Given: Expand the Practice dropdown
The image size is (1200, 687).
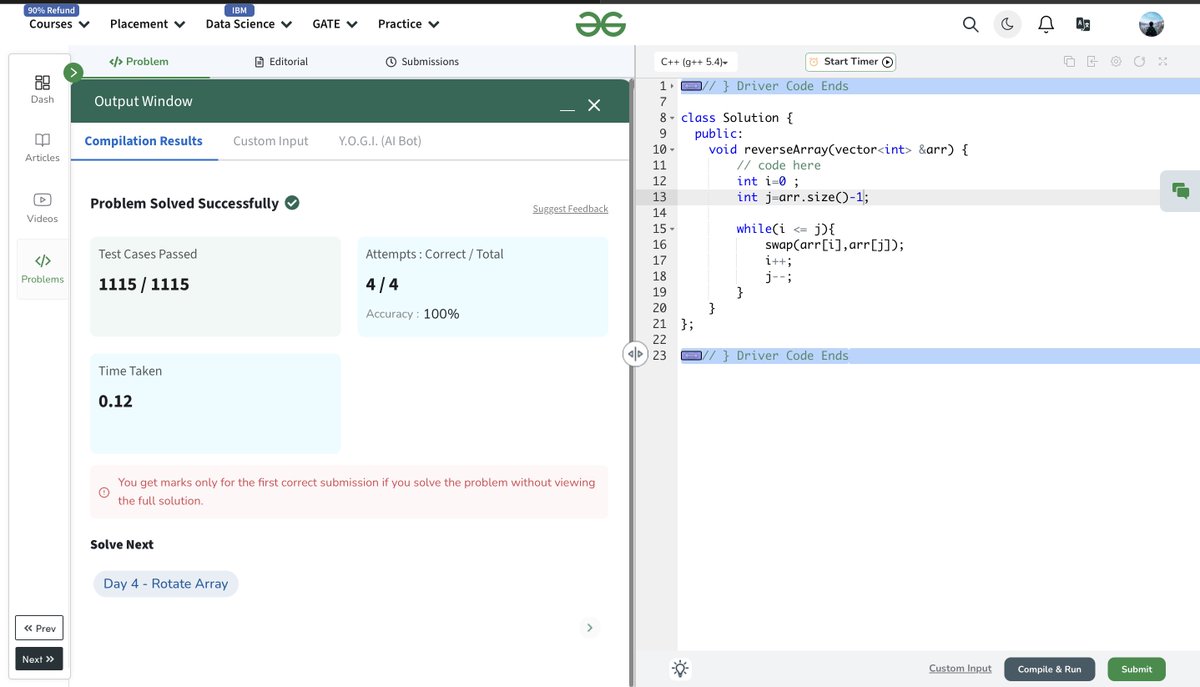Looking at the screenshot, I should (x=408, y=24).
